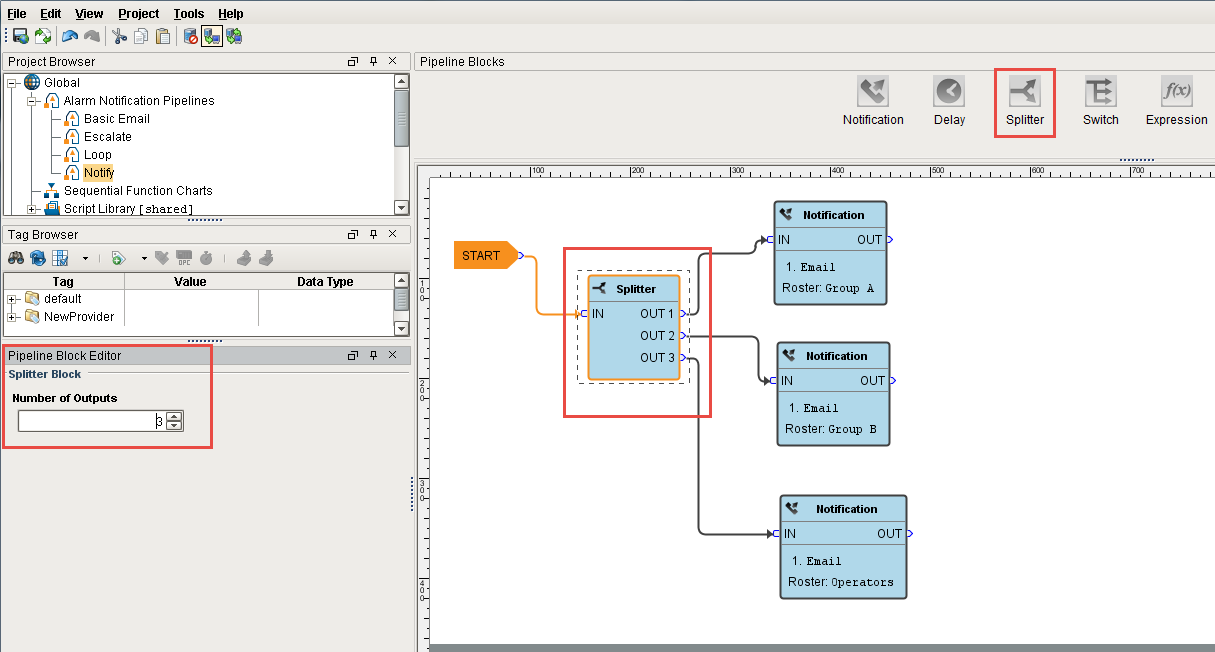Click the Paste toolbar icon
Viewport: 1215px width, 652px height.
click(x=162, y=36)
